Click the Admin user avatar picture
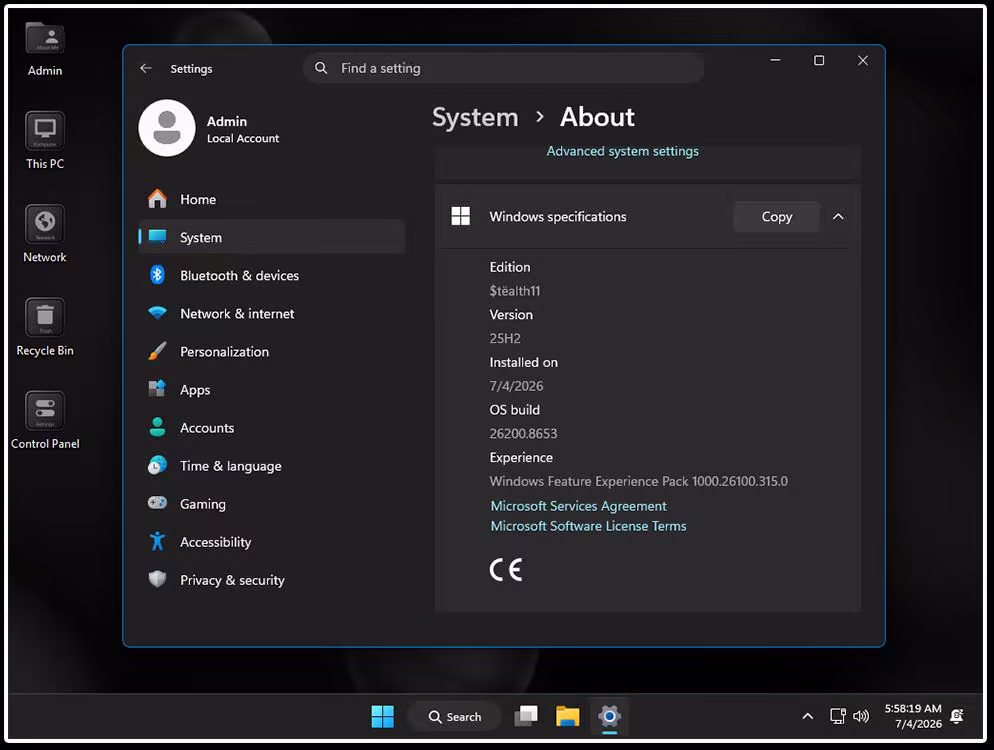The height and width of the screenshot is (750, 994). coord(167,127)
